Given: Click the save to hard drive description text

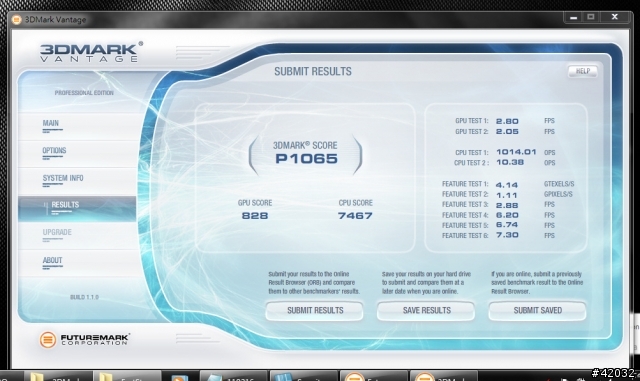Looking at the screenshot, I should [426, 283].
